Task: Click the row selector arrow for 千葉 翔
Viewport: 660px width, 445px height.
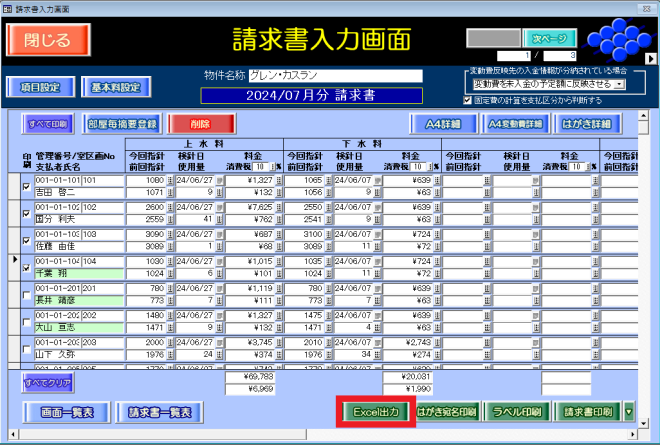Action: coord(12,259)
